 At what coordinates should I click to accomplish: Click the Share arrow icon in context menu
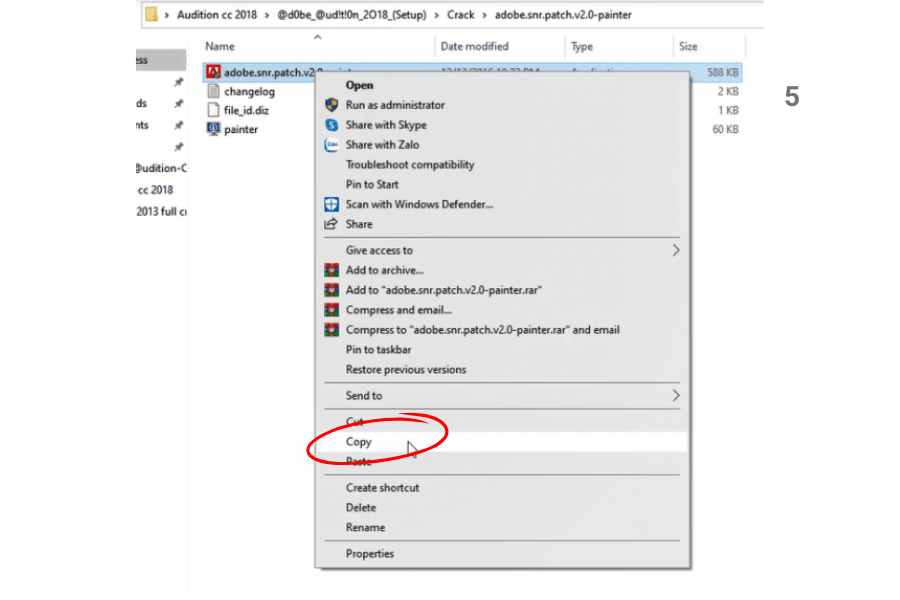click(332, 224)
